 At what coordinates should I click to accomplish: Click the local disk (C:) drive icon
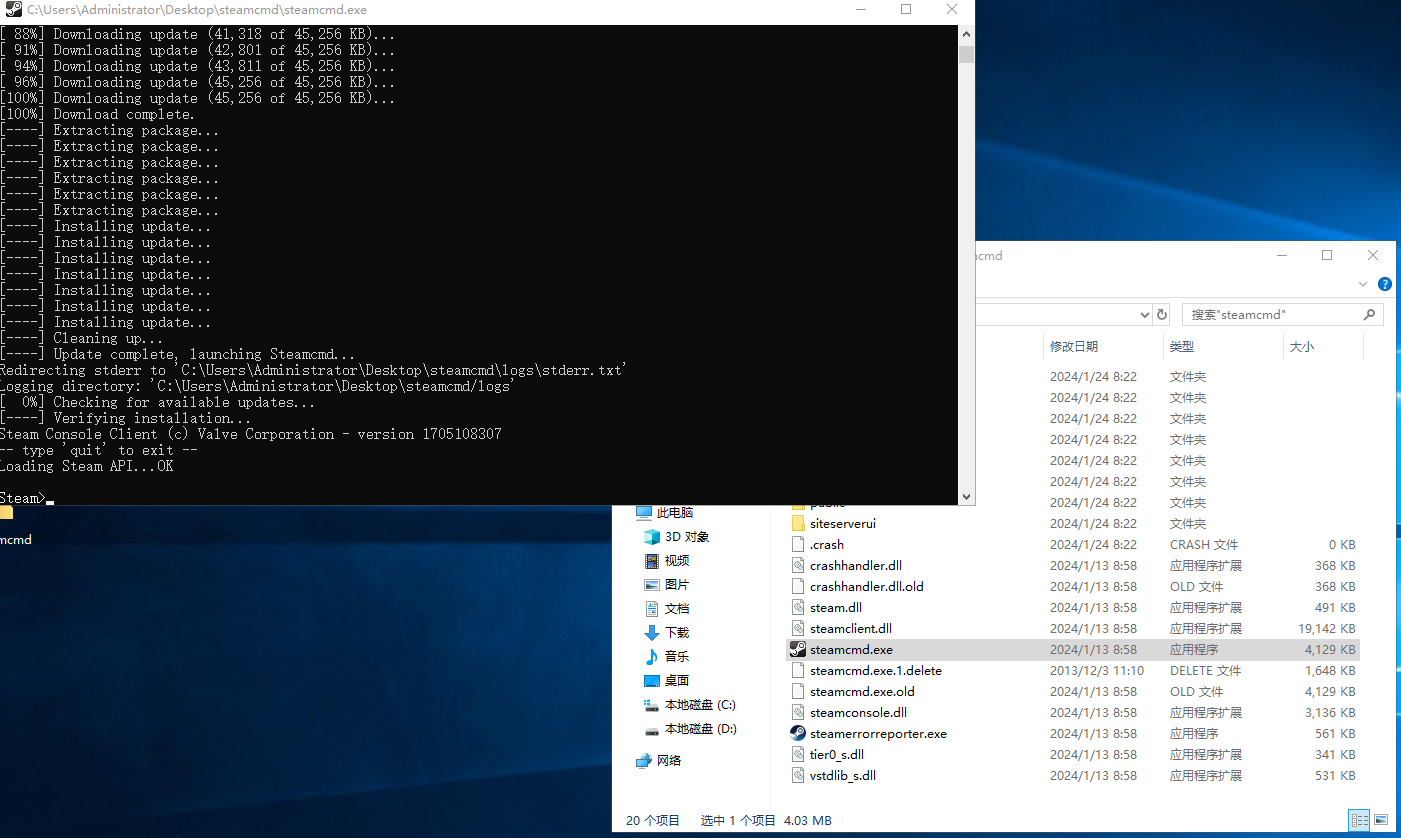pos(652,705)
